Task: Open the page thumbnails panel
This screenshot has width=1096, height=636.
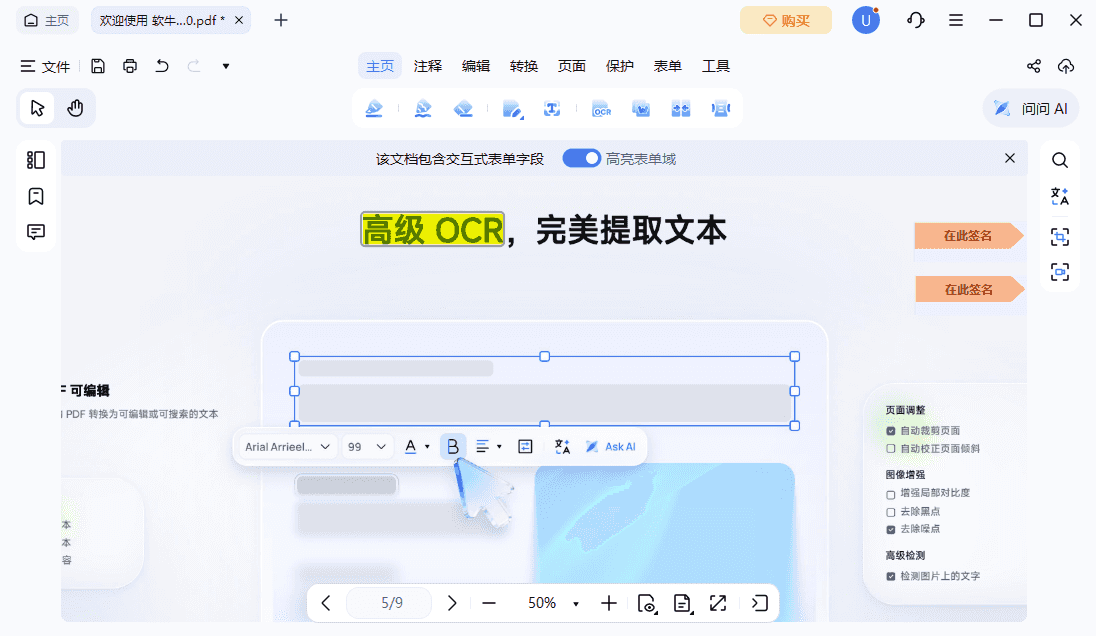Action: coord(36,160)
